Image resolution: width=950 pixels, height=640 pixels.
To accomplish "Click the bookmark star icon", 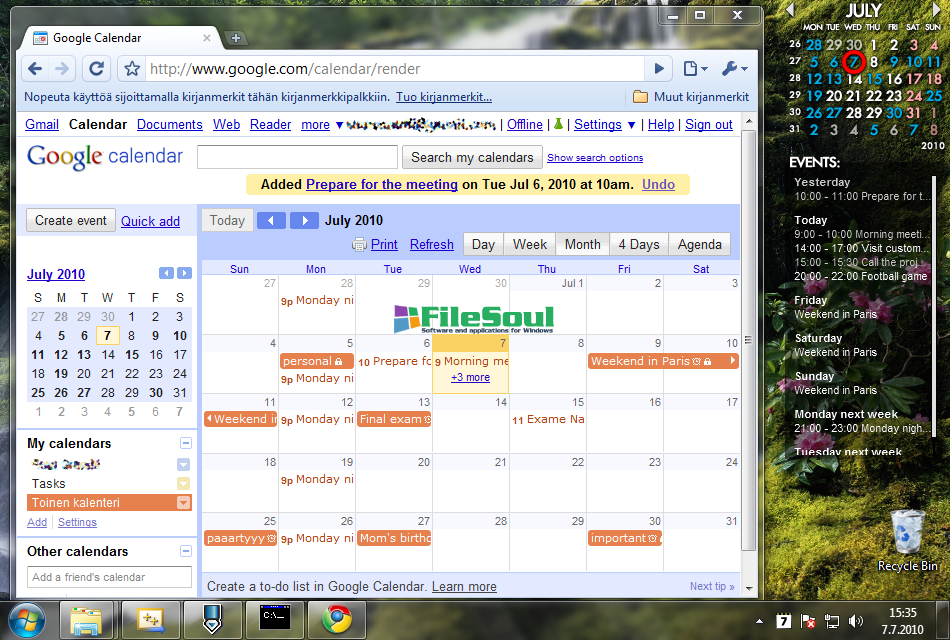I will 131,69.
